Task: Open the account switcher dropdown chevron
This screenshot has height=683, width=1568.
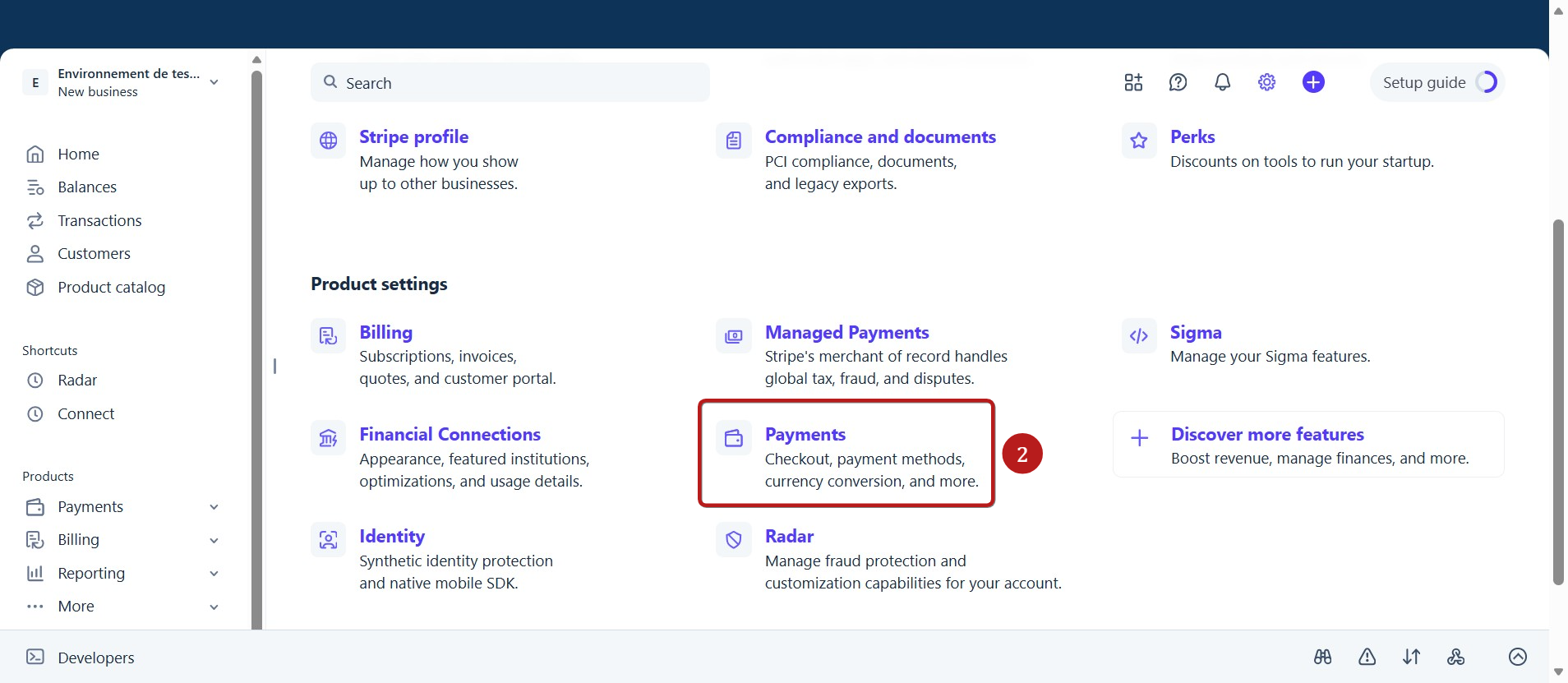Action: 214,82
